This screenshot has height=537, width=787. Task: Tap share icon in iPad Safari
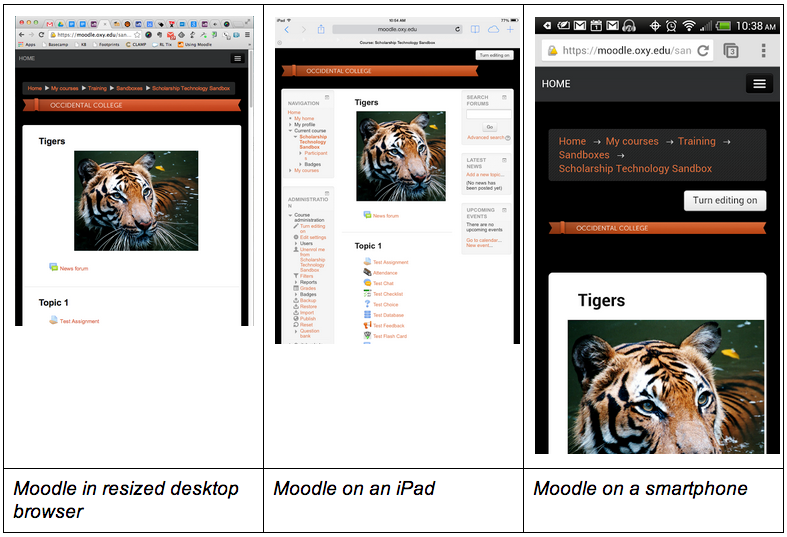click(x=321, y=30)
